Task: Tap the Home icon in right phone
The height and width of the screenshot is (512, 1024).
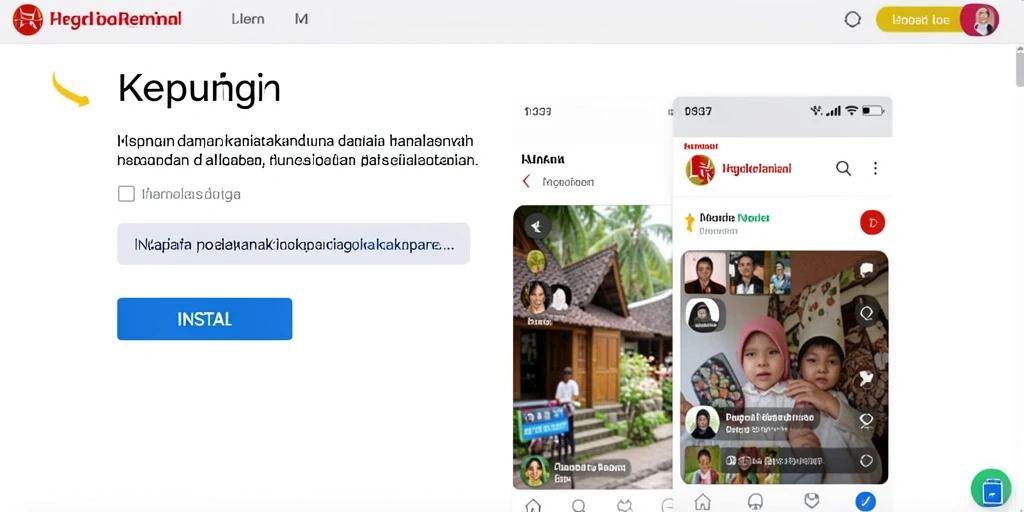Action: 702,502
